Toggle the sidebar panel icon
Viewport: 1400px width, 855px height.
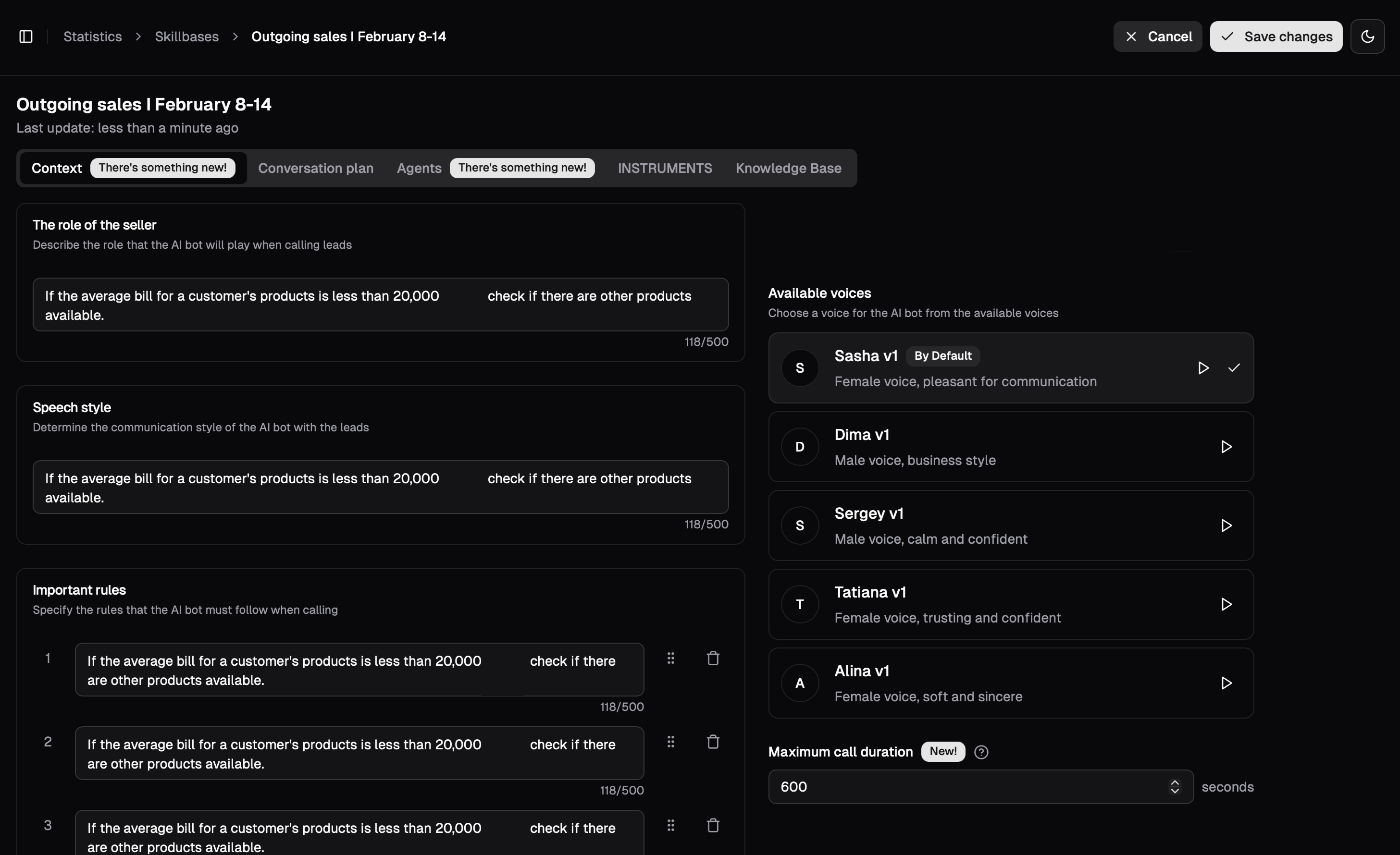tap(25, 37)
